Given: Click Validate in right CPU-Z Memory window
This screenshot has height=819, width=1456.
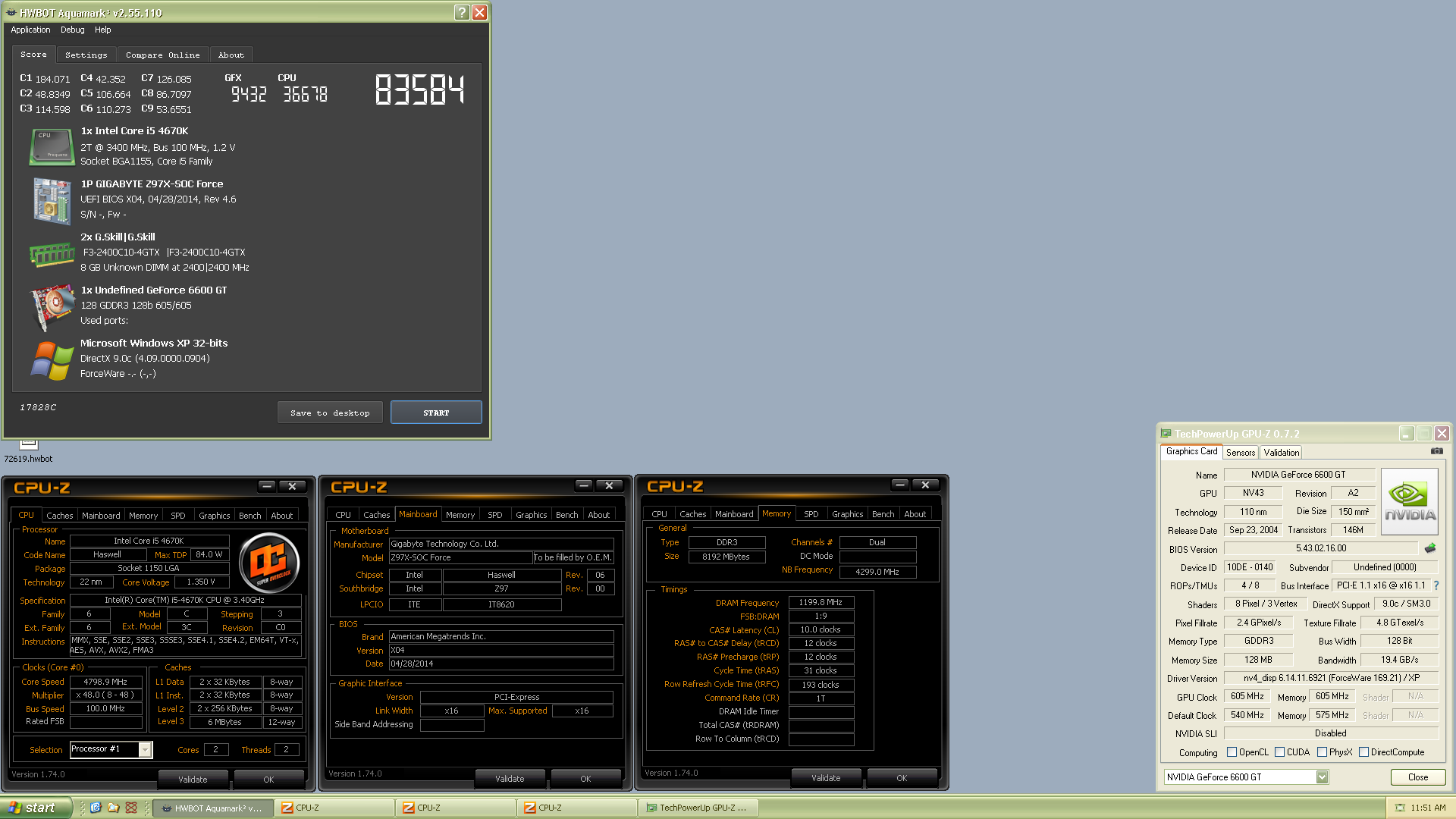Looking at the screenshot, I should (x=826, y=777).
